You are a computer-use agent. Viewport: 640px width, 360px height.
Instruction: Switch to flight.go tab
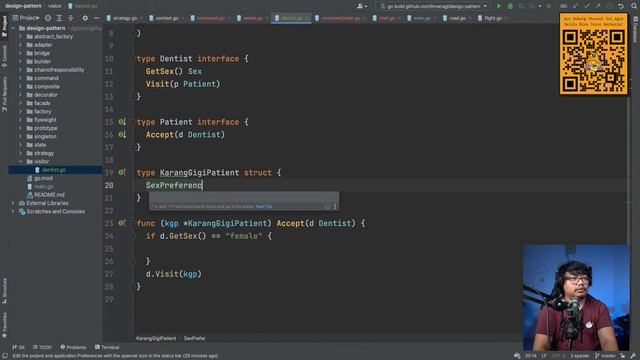coord(490,18)
